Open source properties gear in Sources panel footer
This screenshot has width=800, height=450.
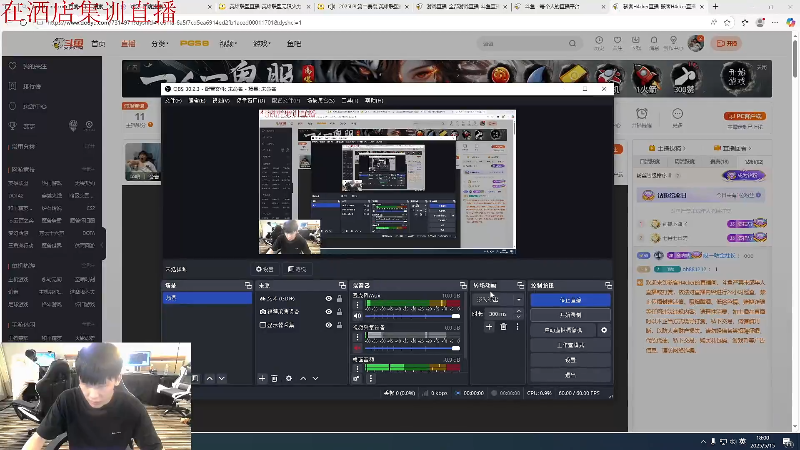pyautogui.click(x=289, y=379)
